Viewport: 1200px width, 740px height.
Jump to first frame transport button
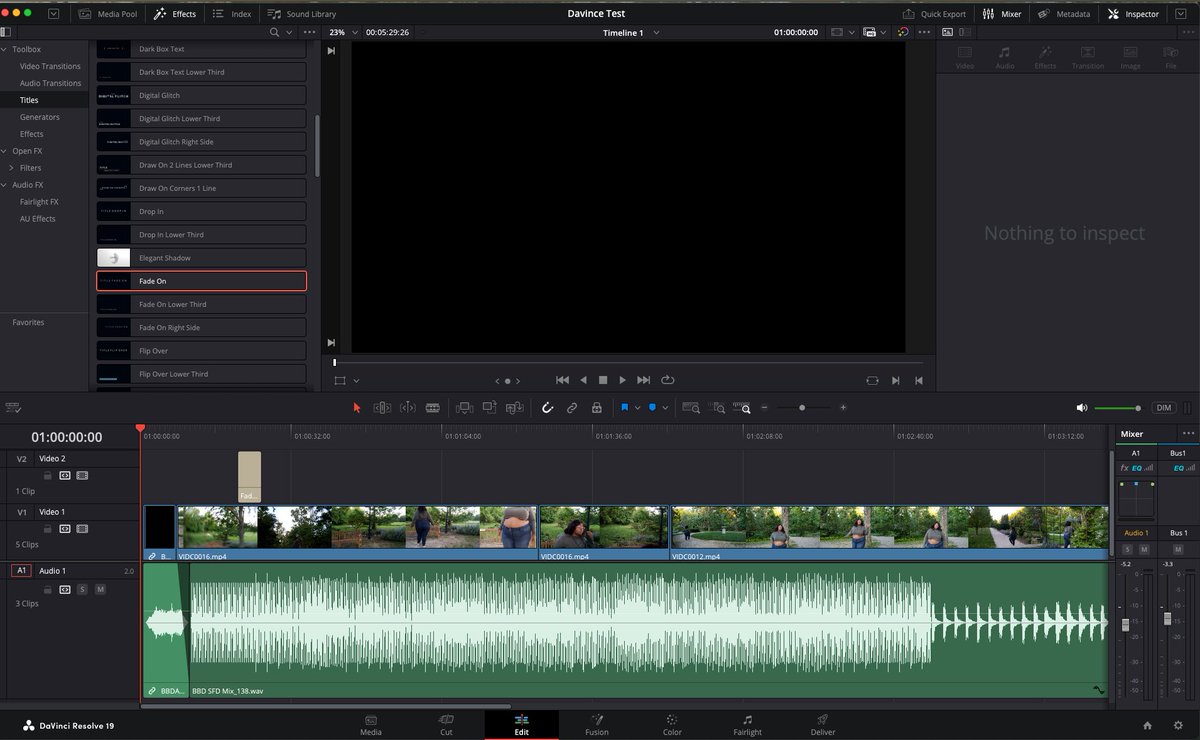[x=562, y=380]
